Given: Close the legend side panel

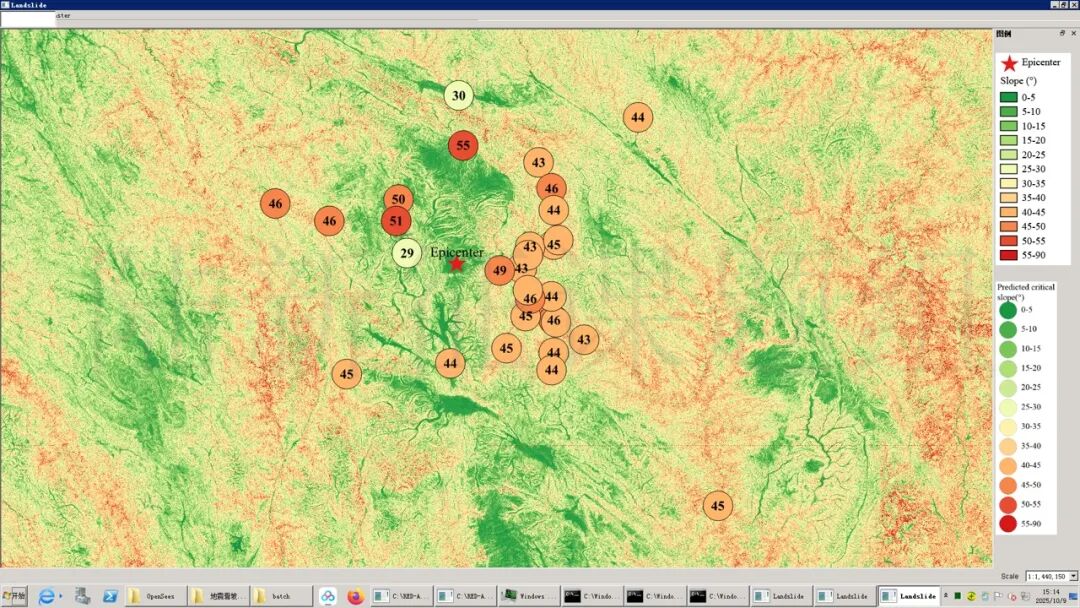Looking at the screenshot, I should (x=1073, y=33).
